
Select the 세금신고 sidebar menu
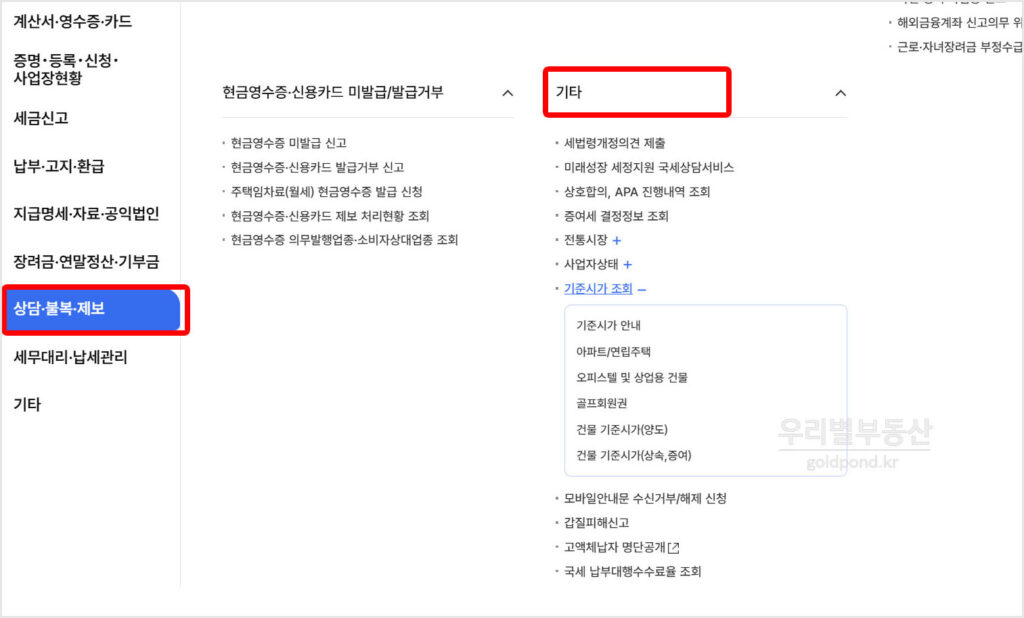[40, 118]
